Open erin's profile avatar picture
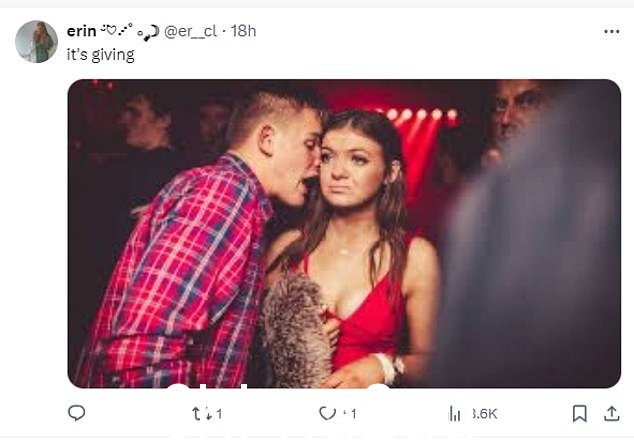The width and height of the screenshot is (634, 443). tap(36, 42)
